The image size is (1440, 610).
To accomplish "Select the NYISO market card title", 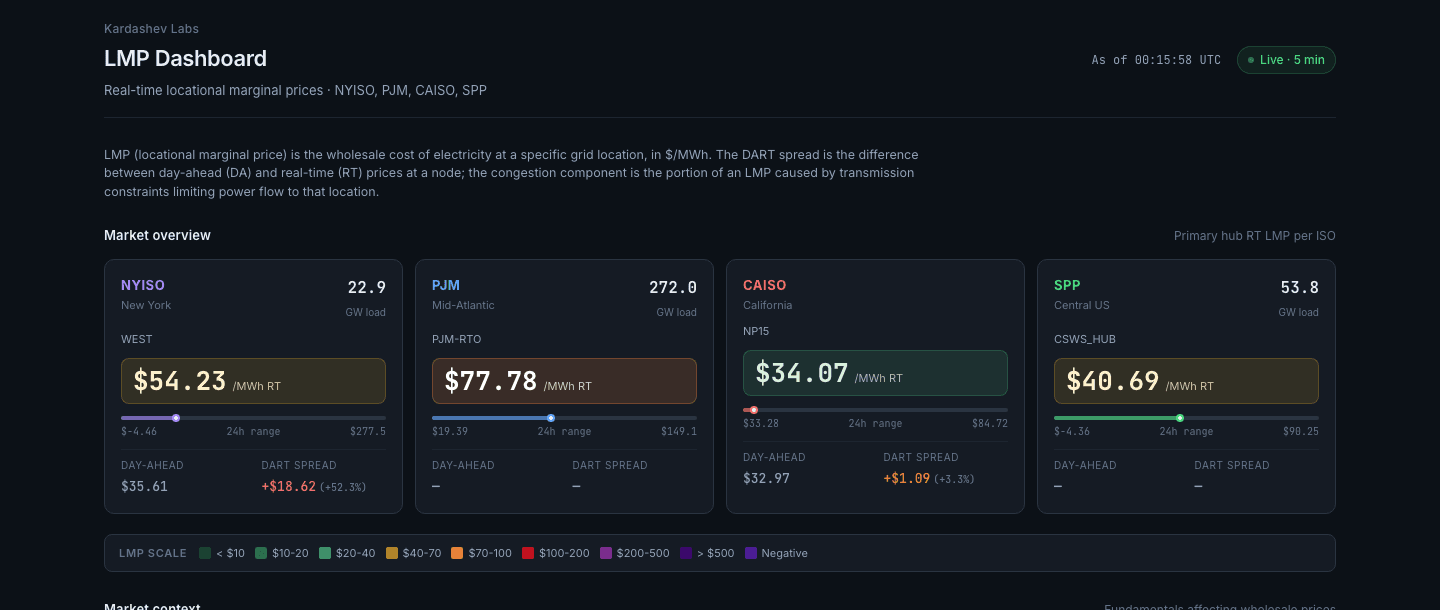I will point(143,285).
